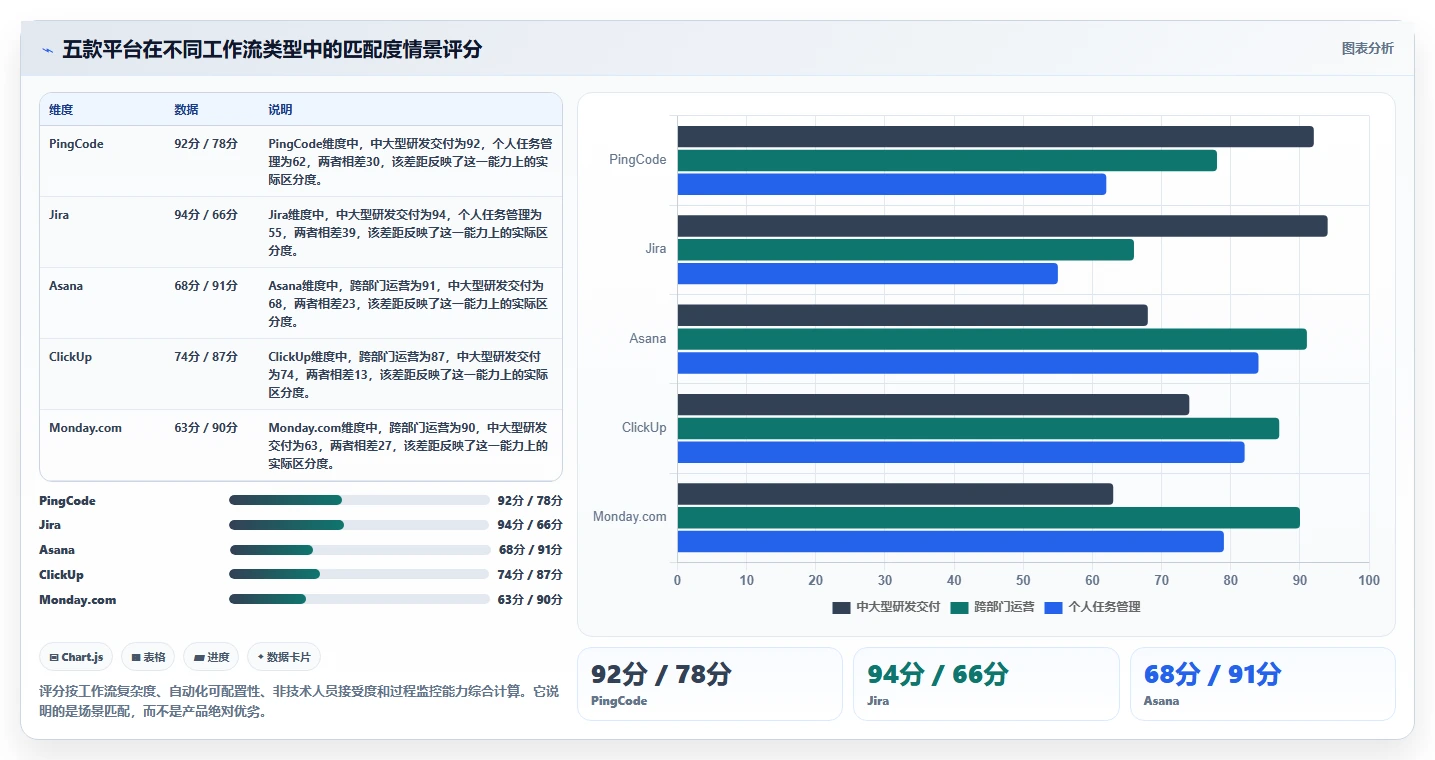Click the Monday.com table row name
The height and width of the screenshot is (760, 1435).
[85, 428]
